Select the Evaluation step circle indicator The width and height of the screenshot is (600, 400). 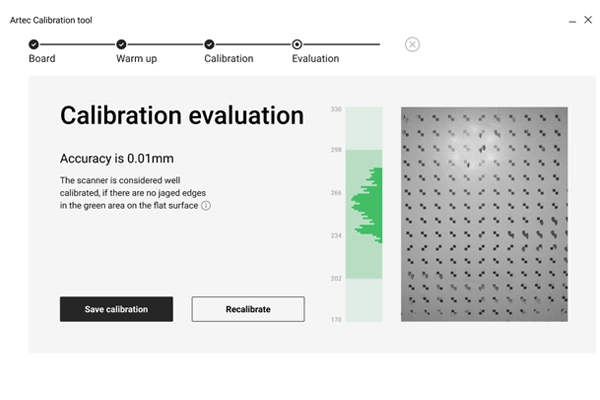click(x=297, y=44)
